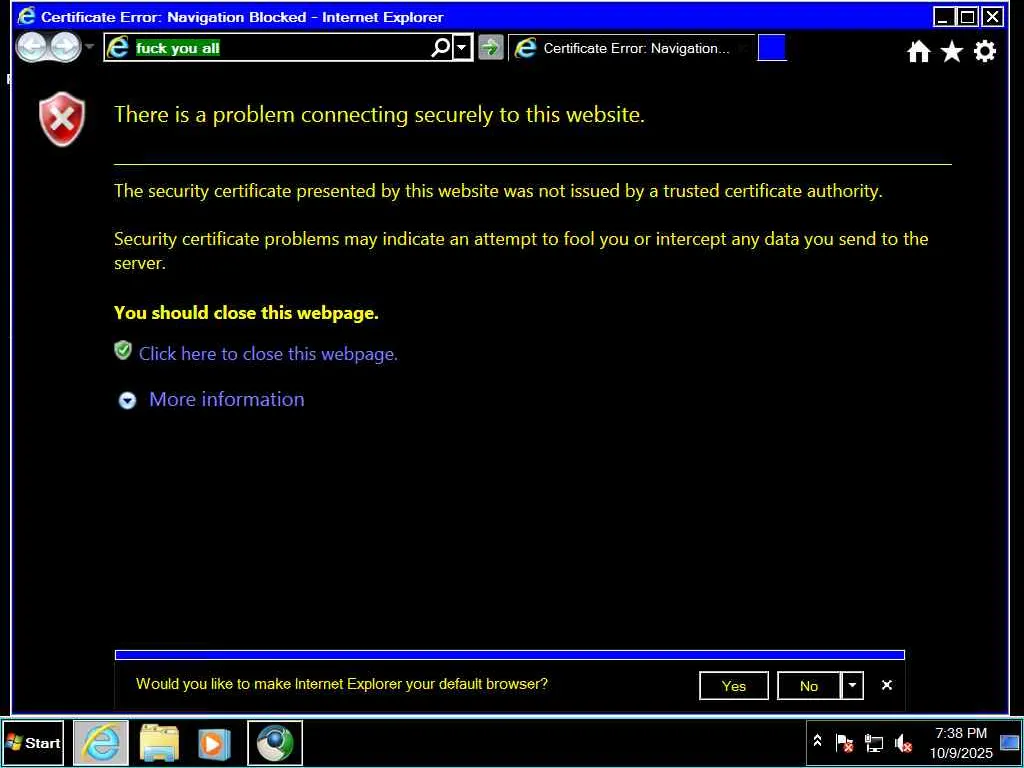
Task: Open dropdown arrow next to No button
Action: coord(852,686)
